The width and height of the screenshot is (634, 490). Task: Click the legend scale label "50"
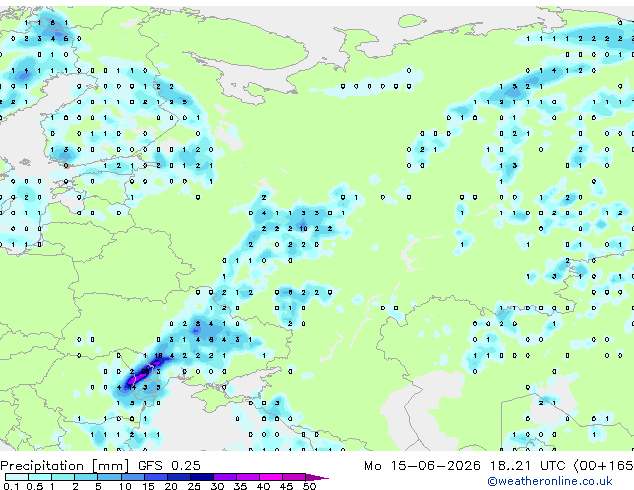click(x=310, y=486)
